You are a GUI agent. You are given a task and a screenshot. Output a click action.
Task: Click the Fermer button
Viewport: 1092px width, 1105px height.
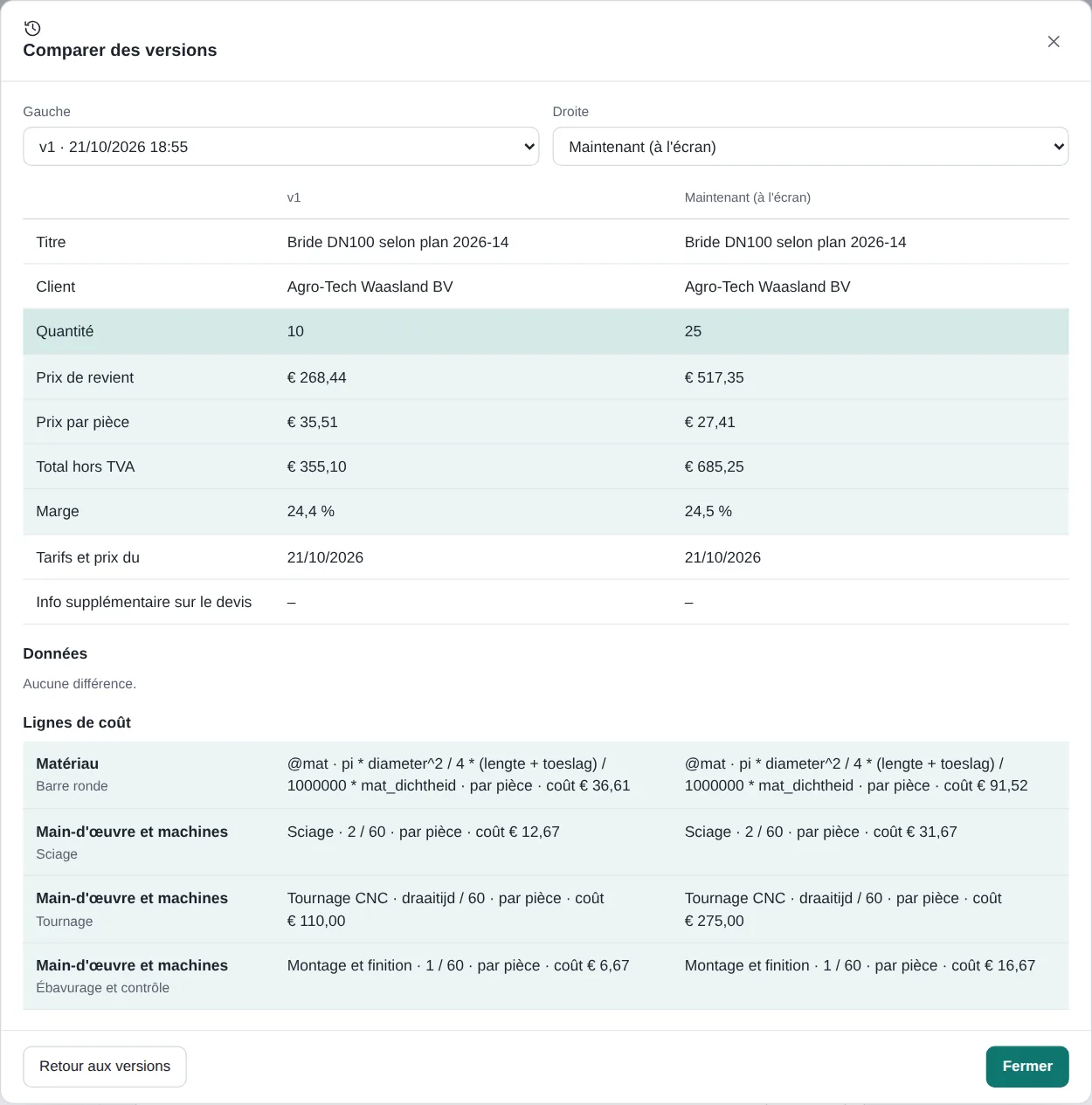(x=1027, y=1067)
